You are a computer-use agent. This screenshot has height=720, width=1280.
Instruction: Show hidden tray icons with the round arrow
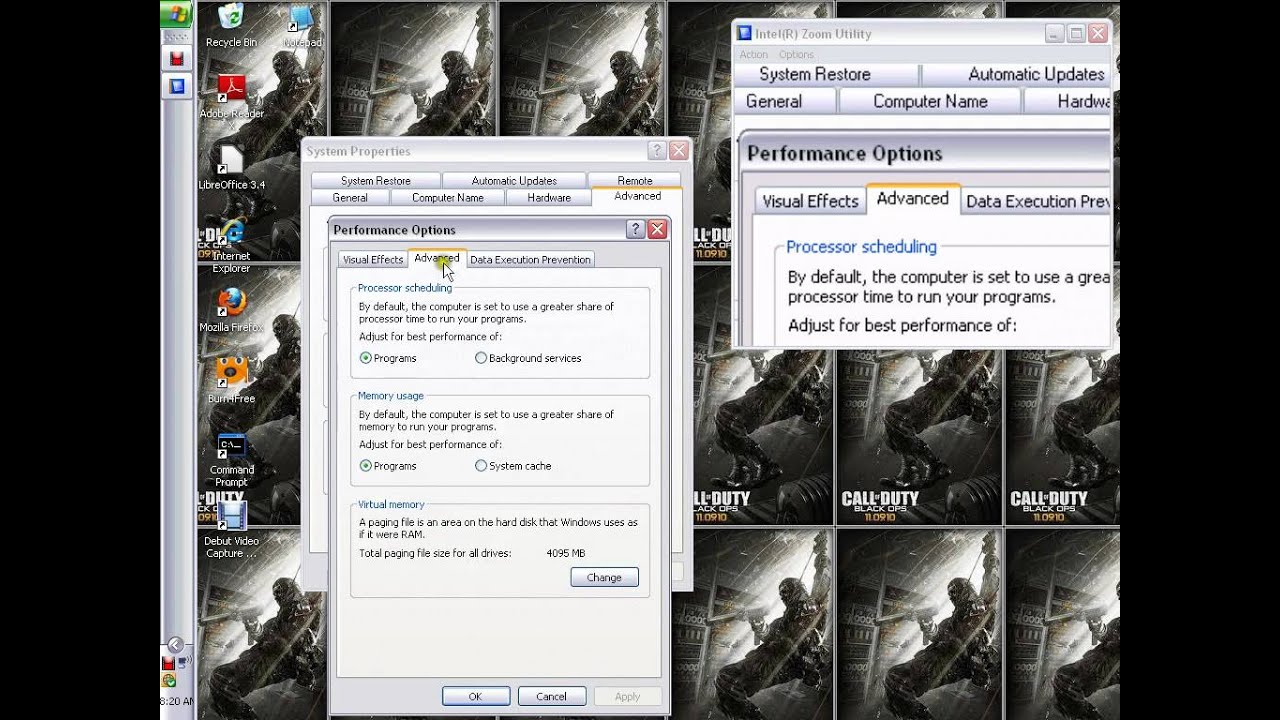[175, 645]
